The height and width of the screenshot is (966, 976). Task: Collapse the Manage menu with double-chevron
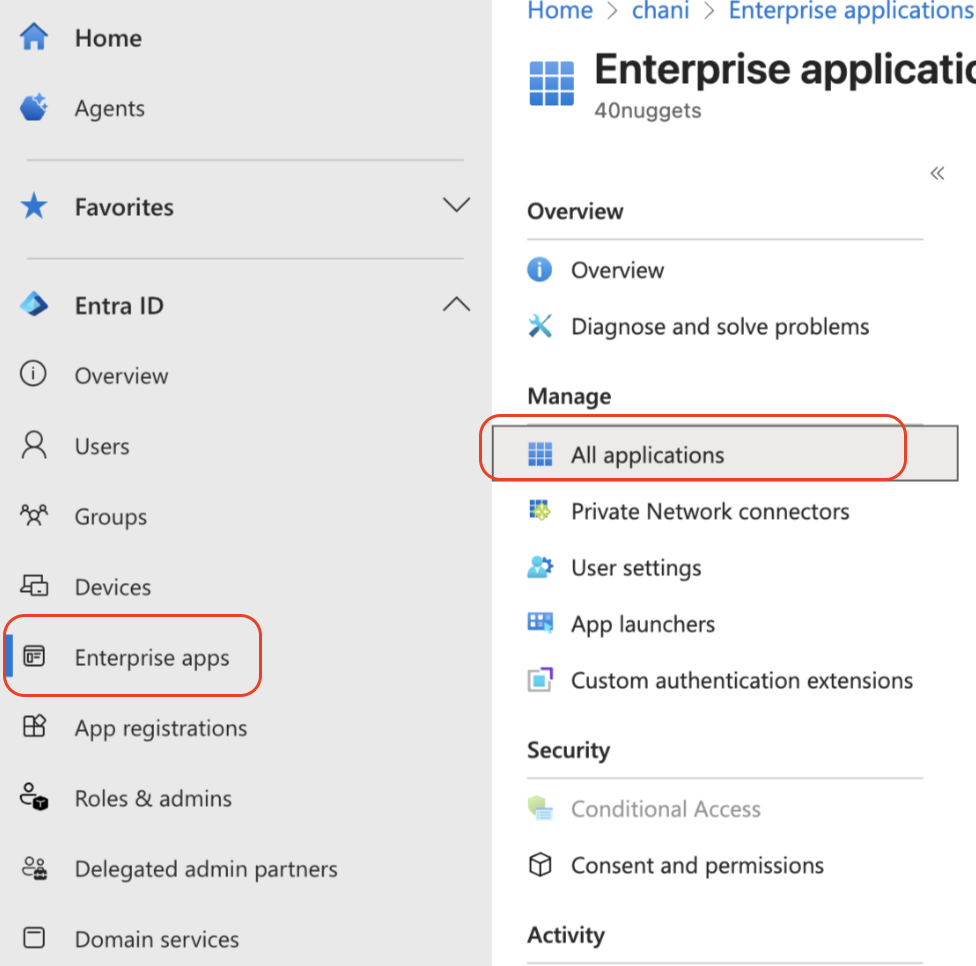click(x=937, y=173)
